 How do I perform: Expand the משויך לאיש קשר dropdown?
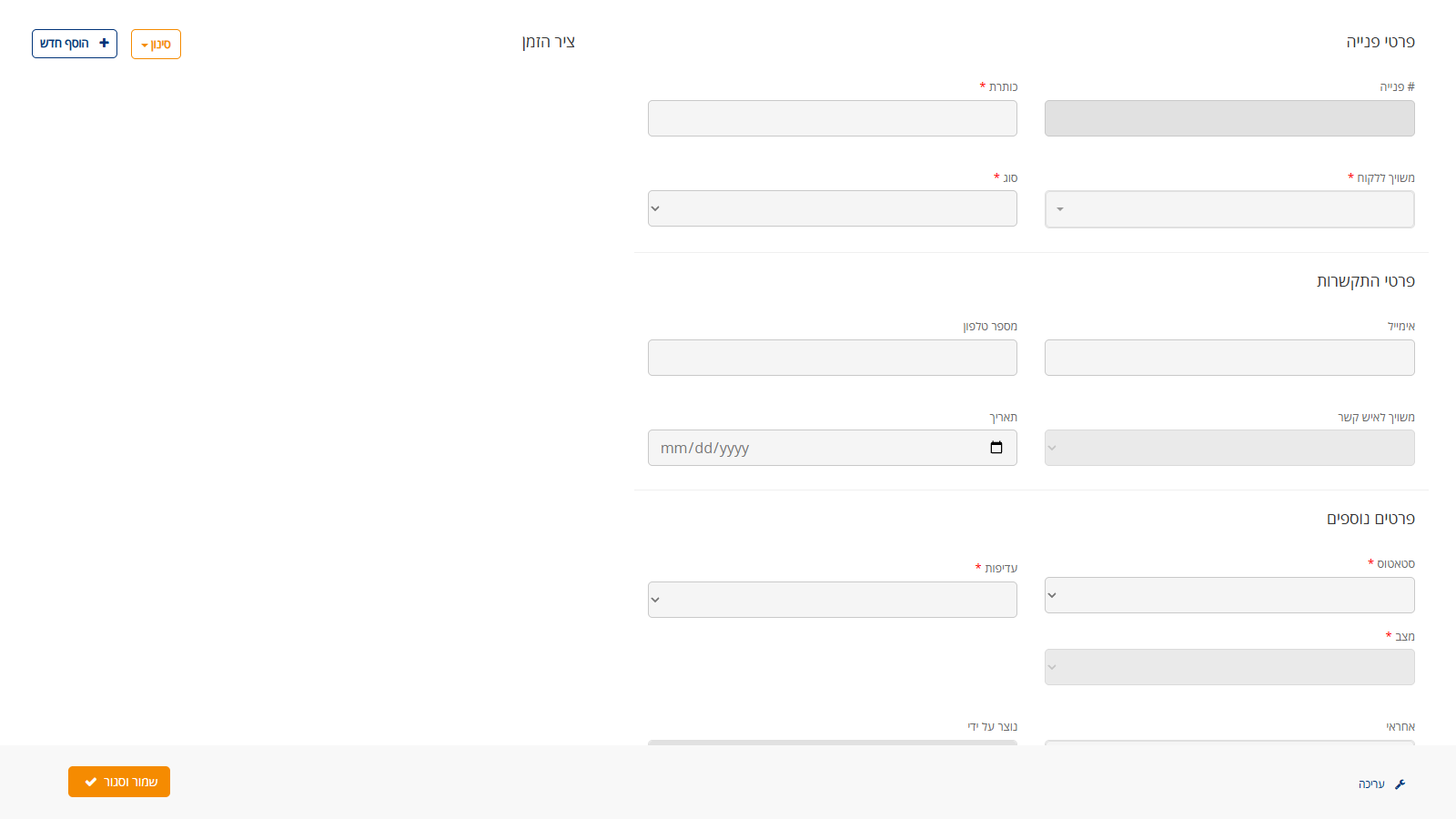click(x=1228, y=448)
